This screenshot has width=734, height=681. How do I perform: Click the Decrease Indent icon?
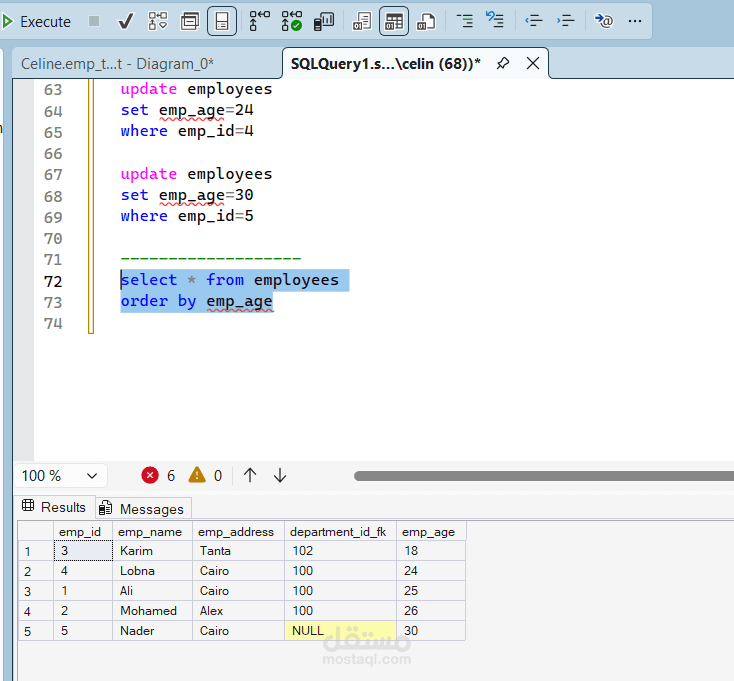click(533, 21)
